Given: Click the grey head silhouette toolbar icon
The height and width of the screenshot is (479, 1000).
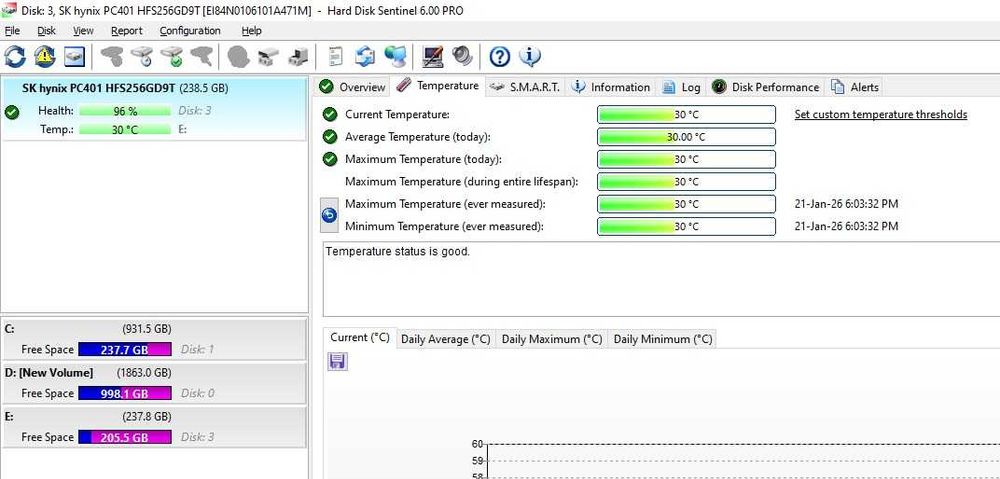Looking at the screenshot, I should (239, 57).
